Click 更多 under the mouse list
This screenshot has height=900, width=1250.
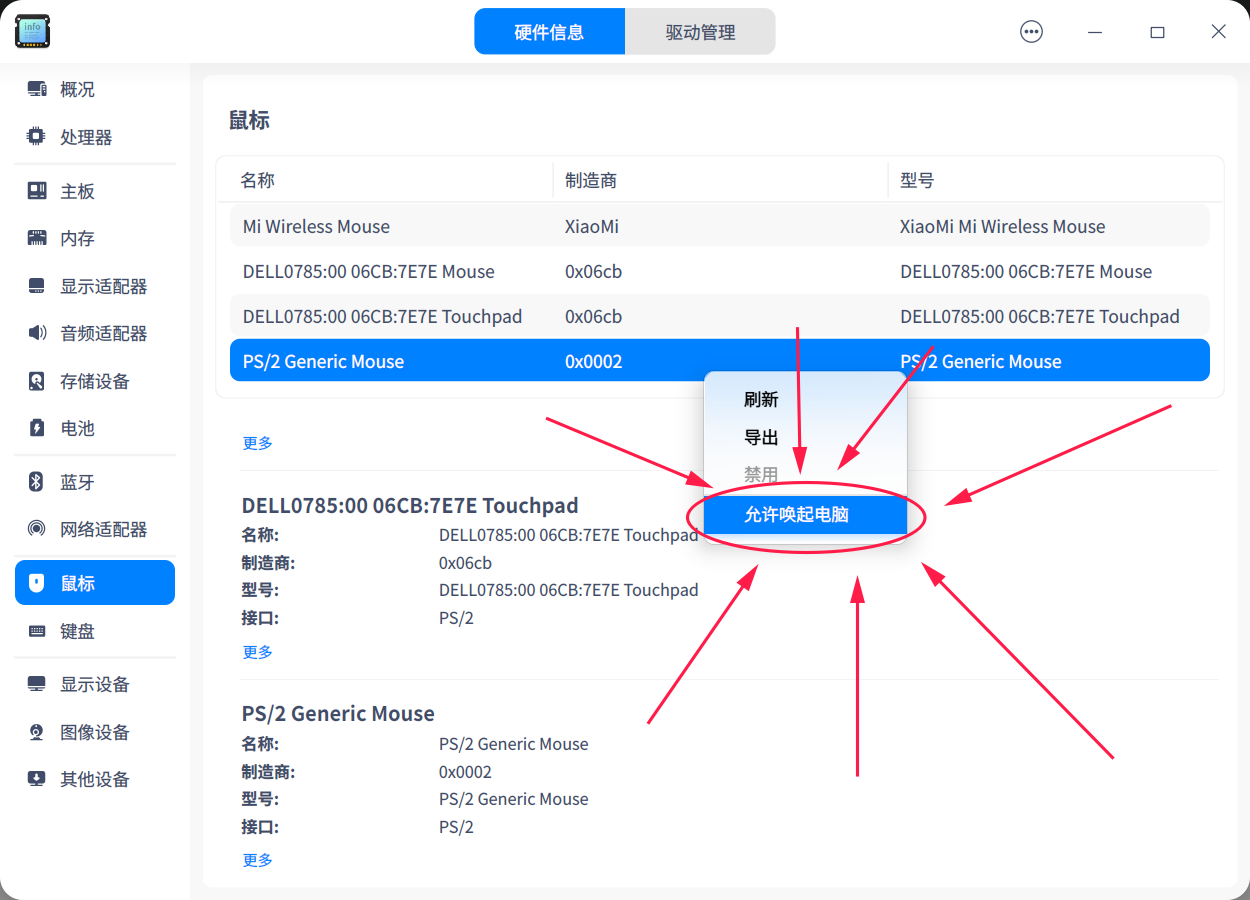(257, 443)
